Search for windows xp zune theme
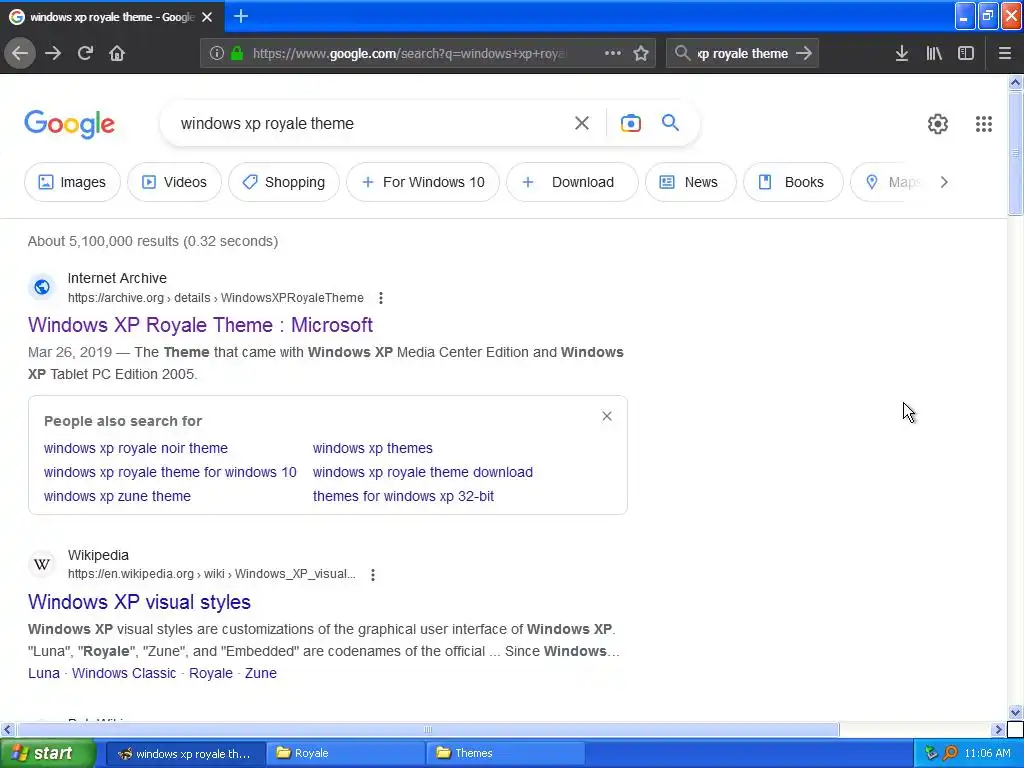 pos(117,496)
